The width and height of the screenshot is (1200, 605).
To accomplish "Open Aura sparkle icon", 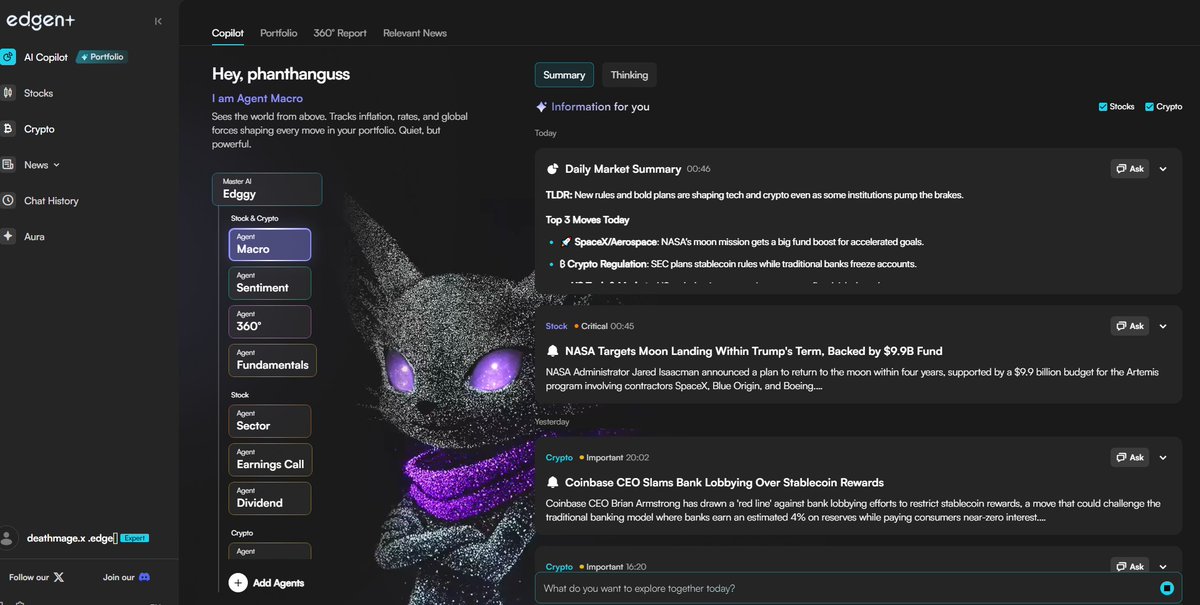I will (x=8, y=237).
